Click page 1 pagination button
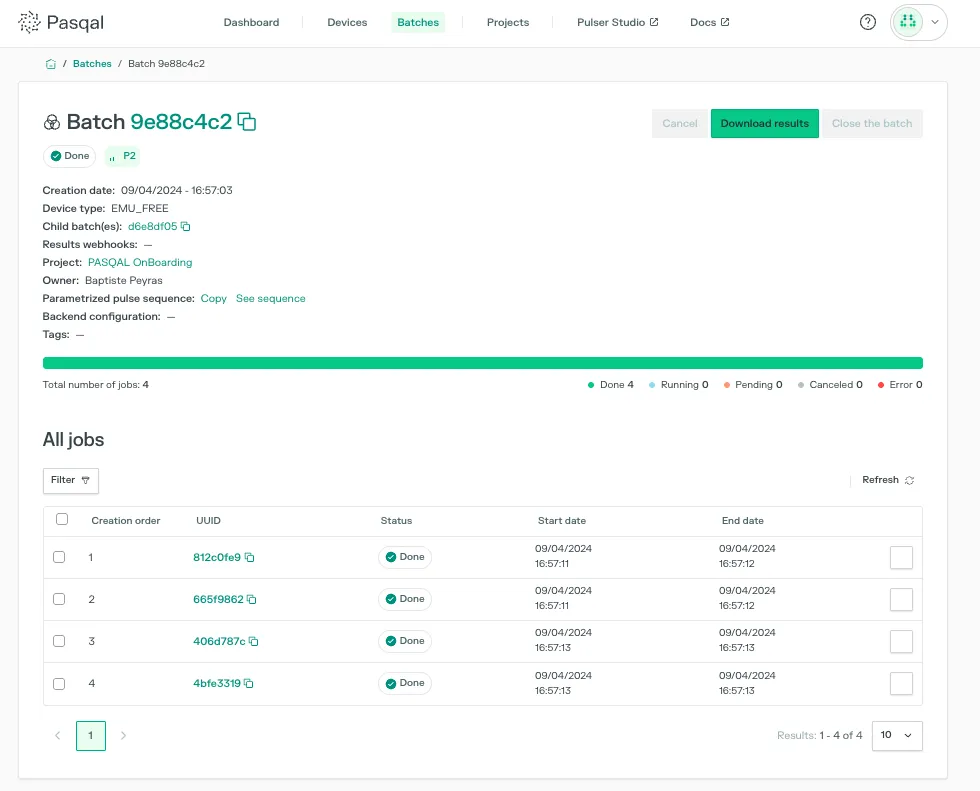 pyautogui.click(x=91, y=735)
